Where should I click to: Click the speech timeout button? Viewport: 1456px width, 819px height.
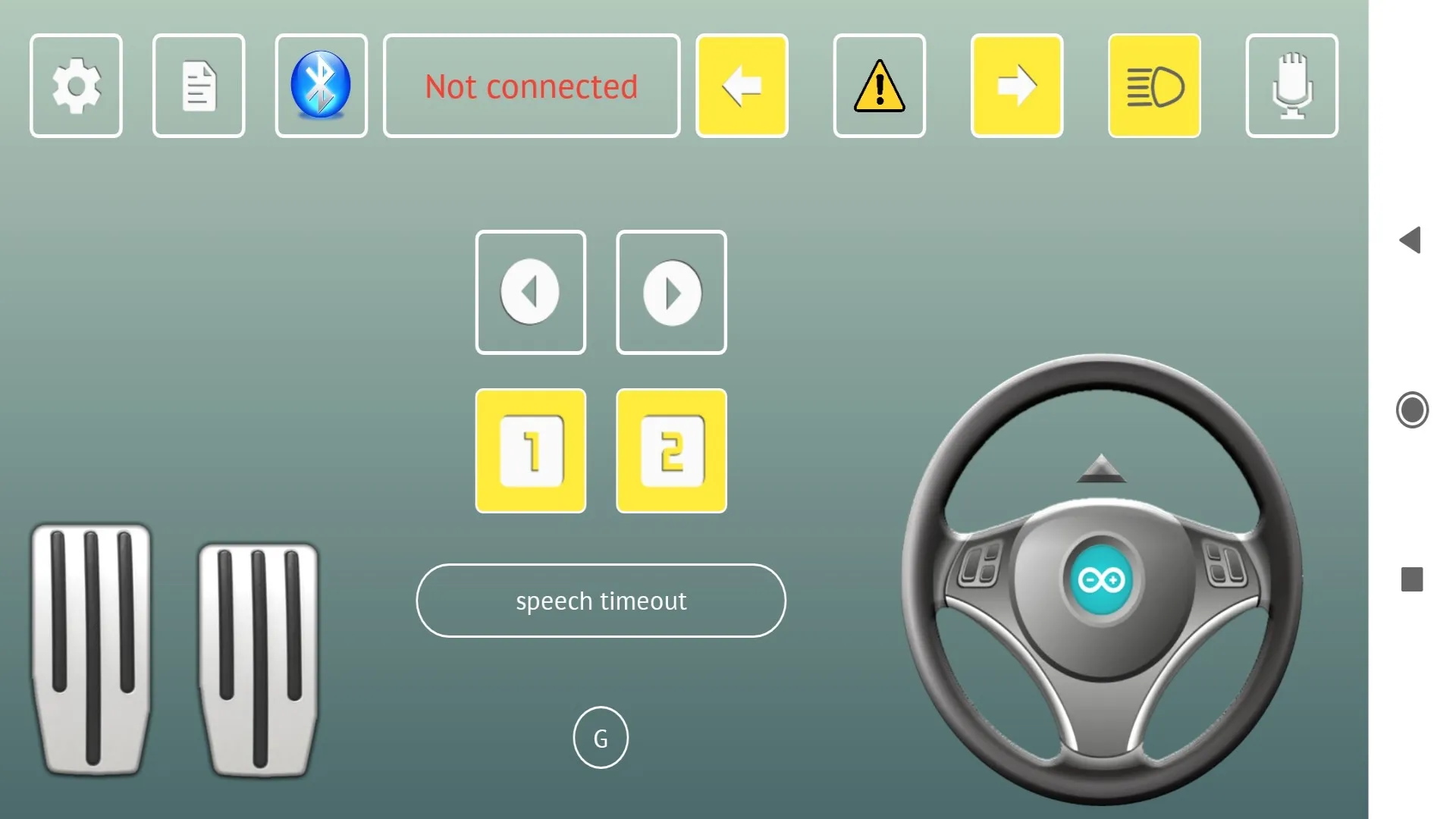601,600
